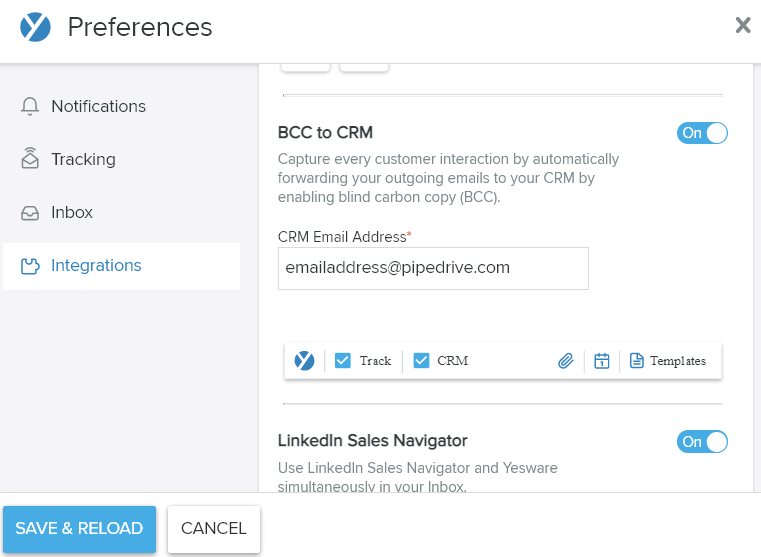Uncheck the Track checkbox
The width and height of the screenshot is (761, 557).
pyautogui.click(x=343, y=360)
